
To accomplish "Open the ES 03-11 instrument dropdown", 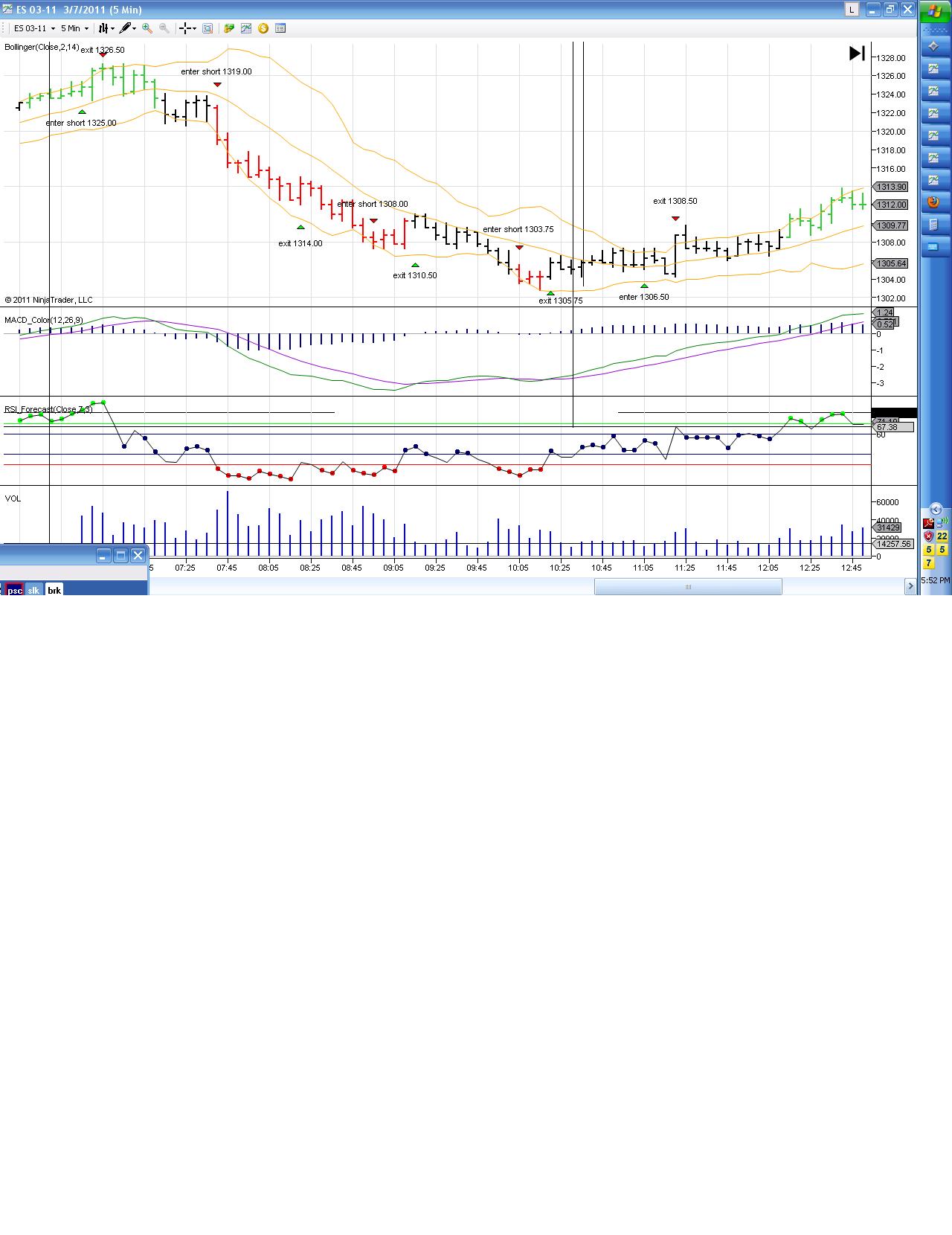I will [33, 28].
